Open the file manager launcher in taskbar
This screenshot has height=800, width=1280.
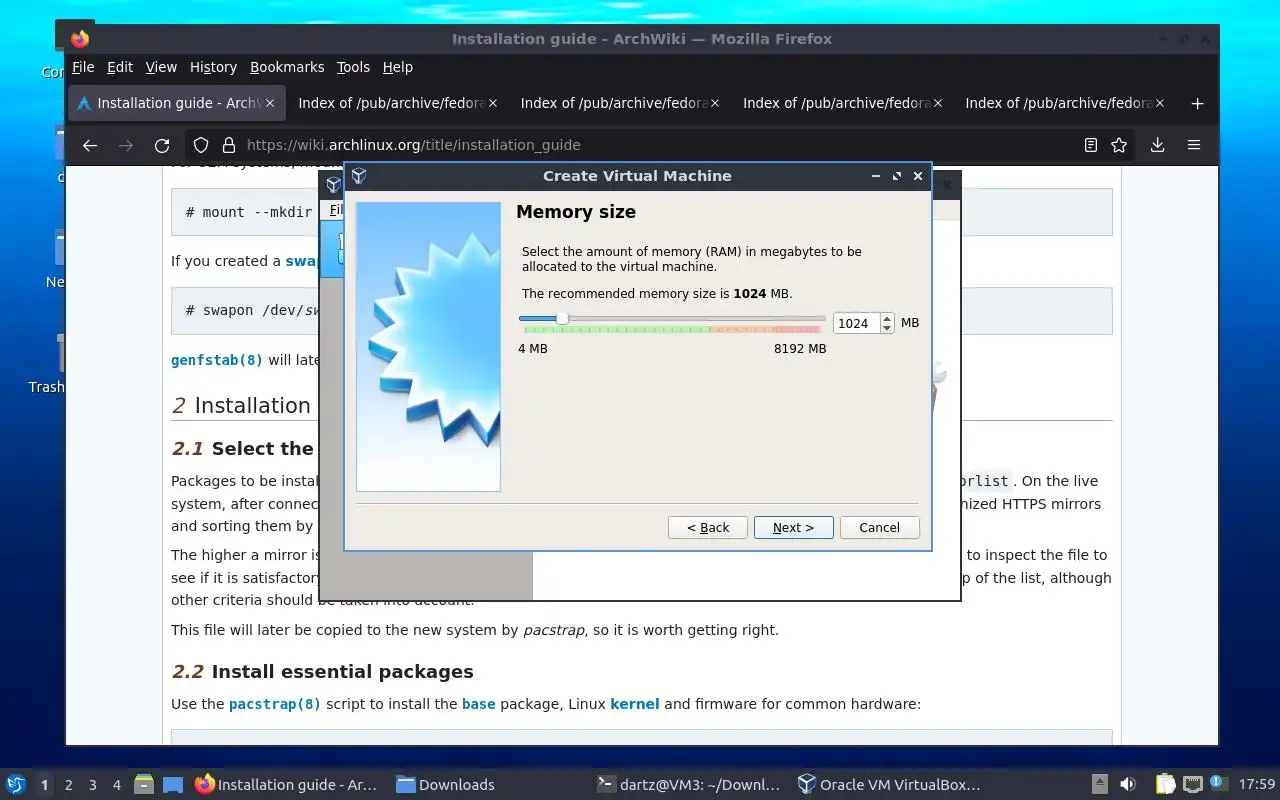143,785
